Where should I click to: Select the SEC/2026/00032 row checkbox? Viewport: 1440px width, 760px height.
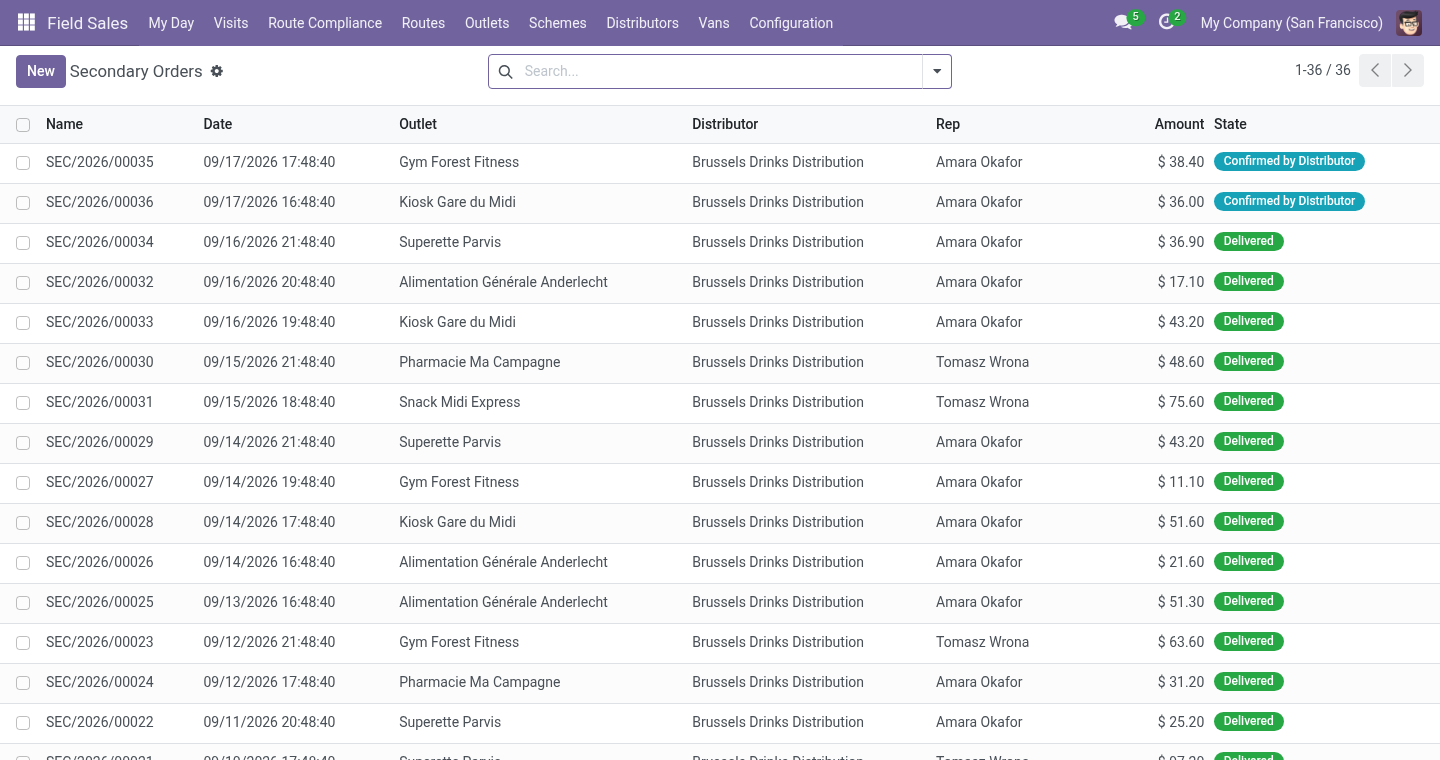click(23, 283)
